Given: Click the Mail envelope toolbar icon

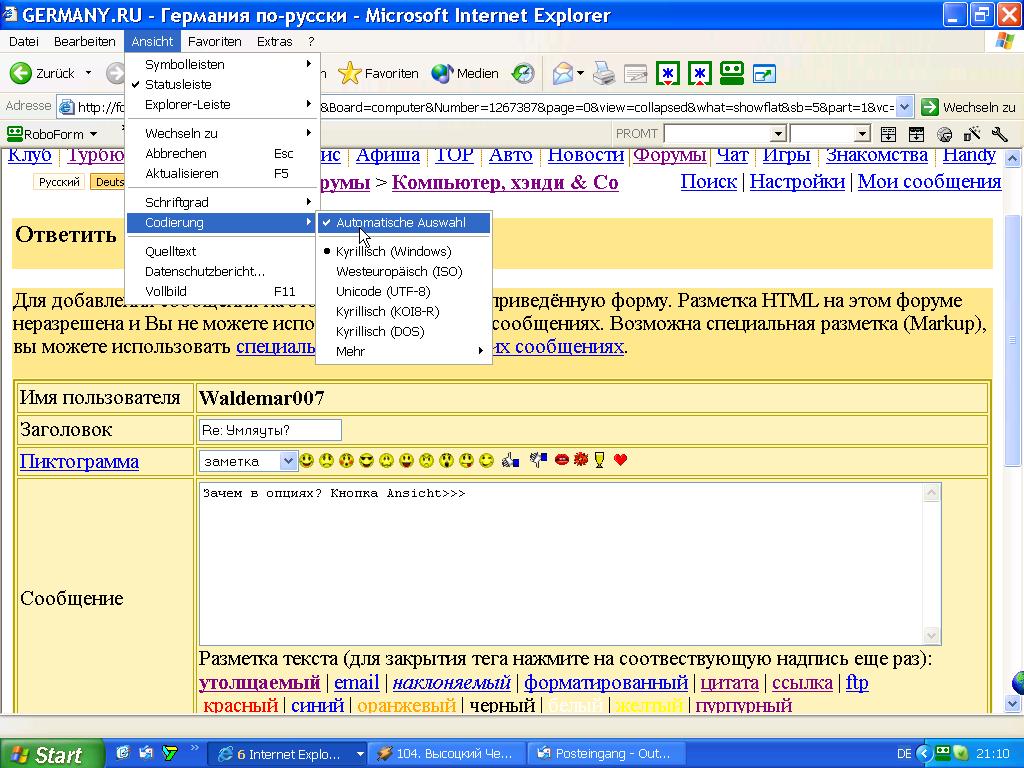Looking at the screenshot, I should coord(562,73).
